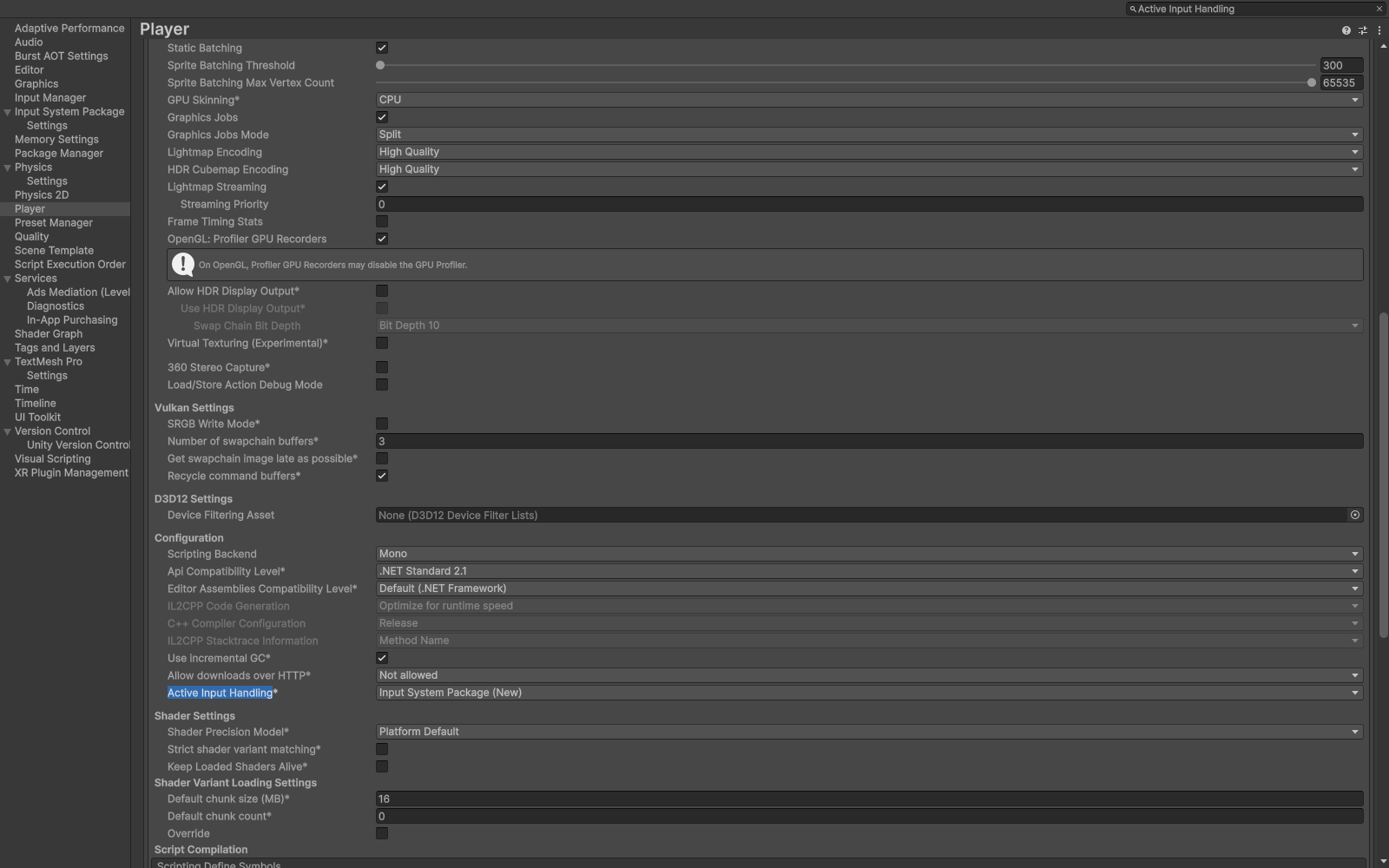The width and height of the screenshot is (1389, 868).
Task: Select Tags and Layers in the sidebar
Action: point(55,348)
